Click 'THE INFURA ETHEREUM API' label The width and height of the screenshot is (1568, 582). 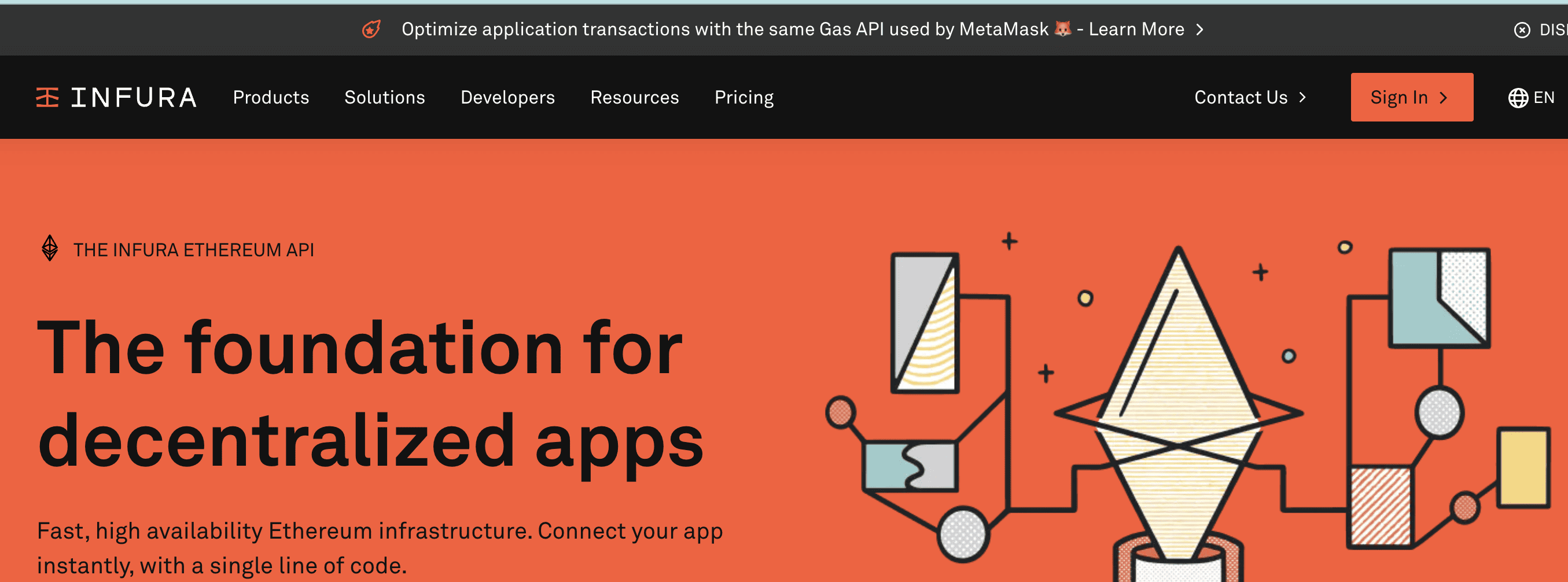194,249
